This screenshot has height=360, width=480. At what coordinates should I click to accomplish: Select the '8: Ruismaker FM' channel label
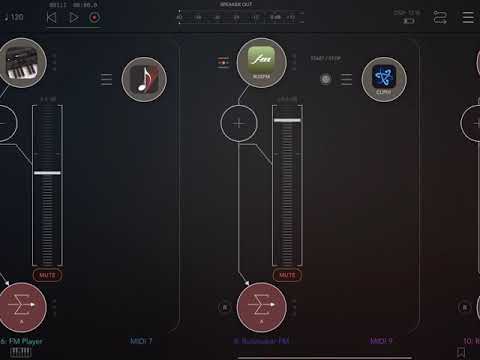pos(261,341)
